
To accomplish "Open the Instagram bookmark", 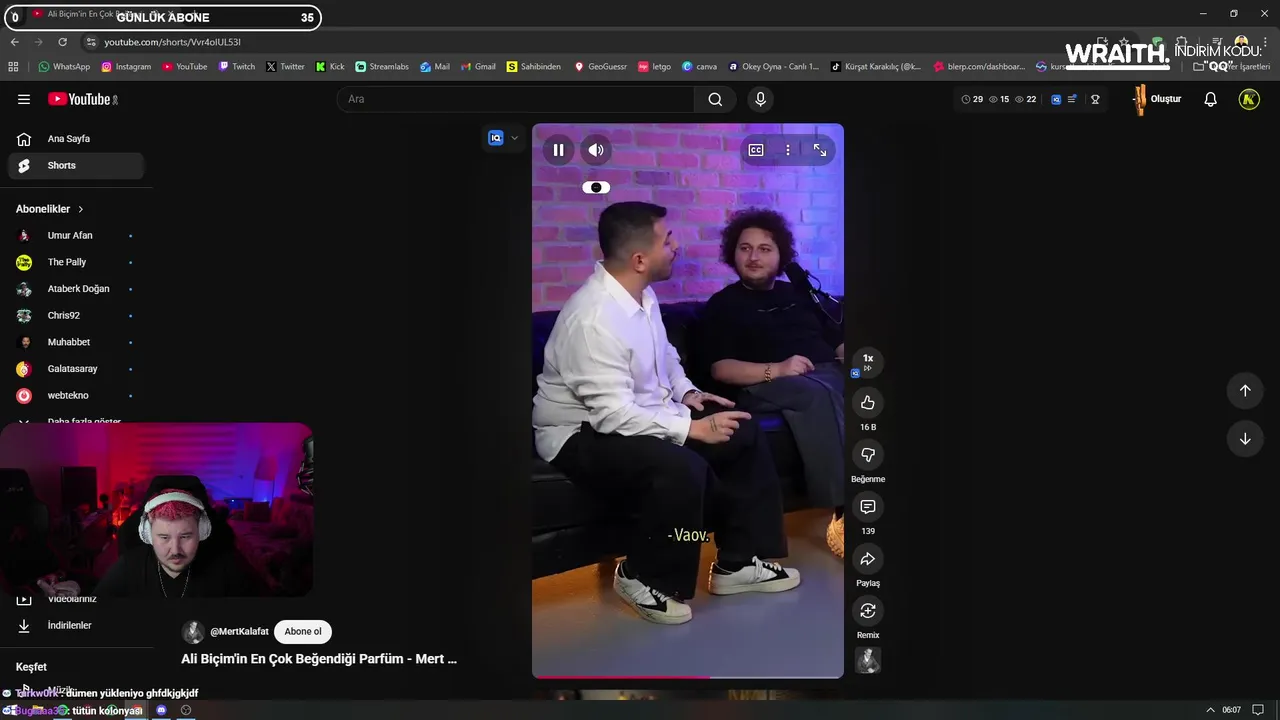I will pyautogui.click(x=126, y=67).
